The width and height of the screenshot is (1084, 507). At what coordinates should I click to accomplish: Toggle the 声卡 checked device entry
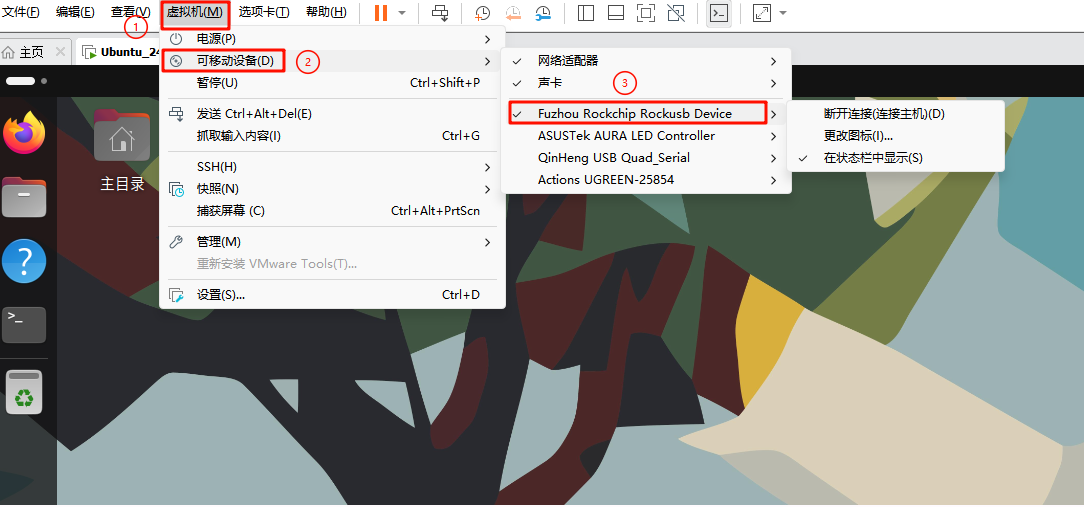[550, 83]
